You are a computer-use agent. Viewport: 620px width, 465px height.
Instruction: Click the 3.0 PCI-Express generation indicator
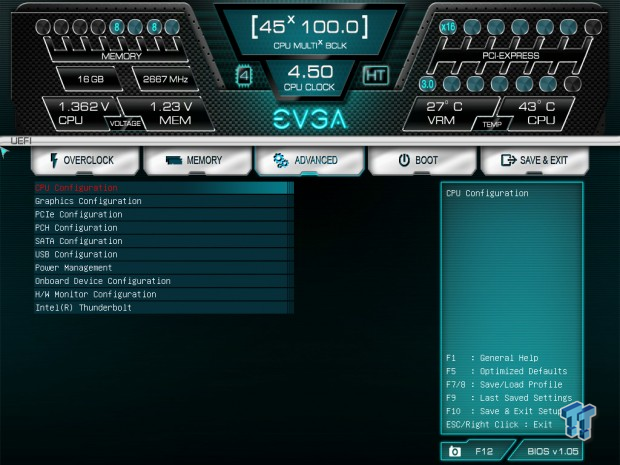pos(427,84)
